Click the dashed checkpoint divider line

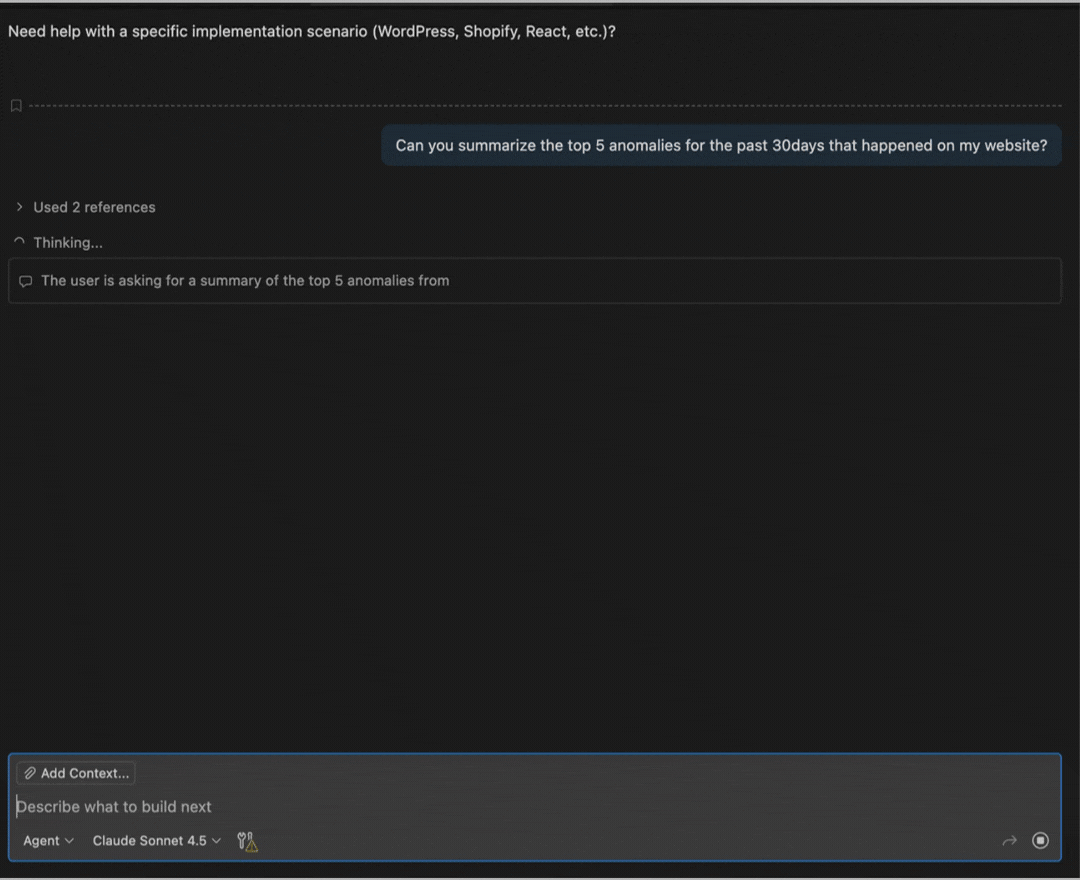point(540,105)
